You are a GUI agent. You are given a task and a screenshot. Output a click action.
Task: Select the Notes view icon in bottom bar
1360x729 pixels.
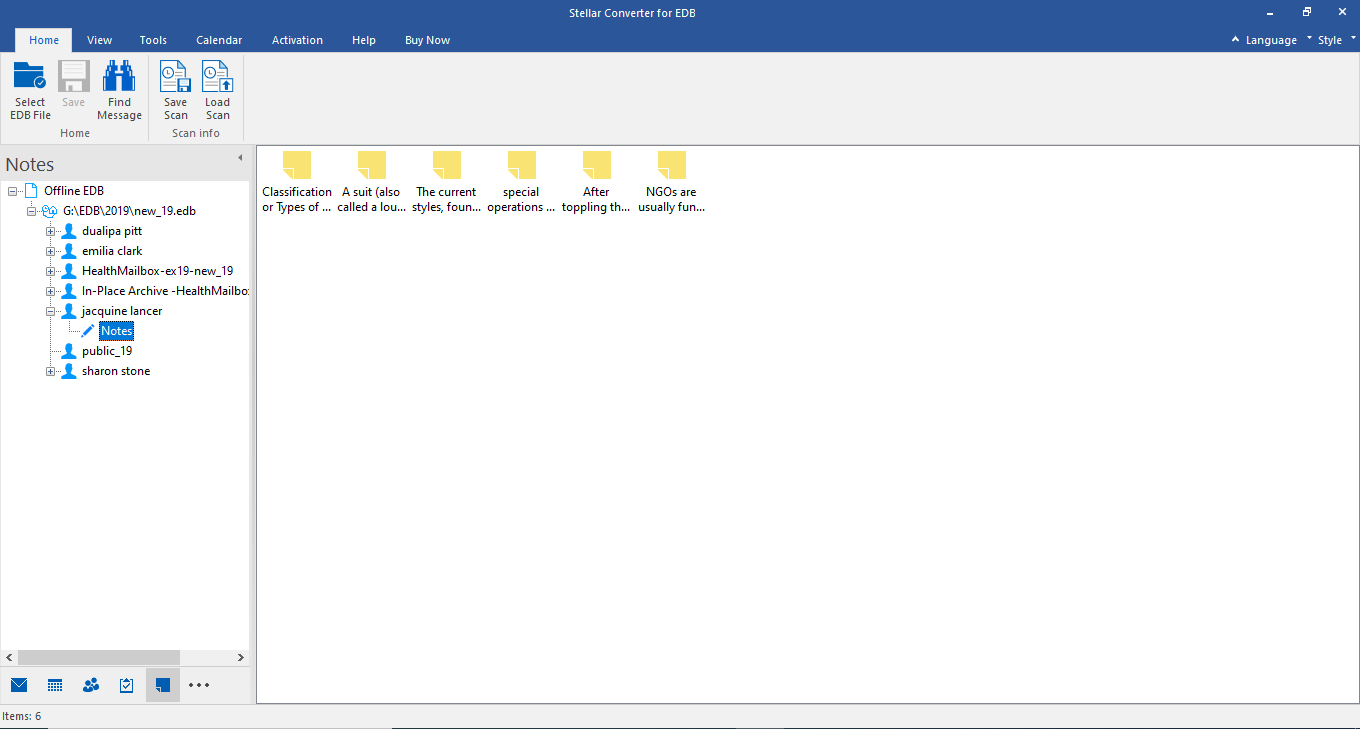click(163, 685)
